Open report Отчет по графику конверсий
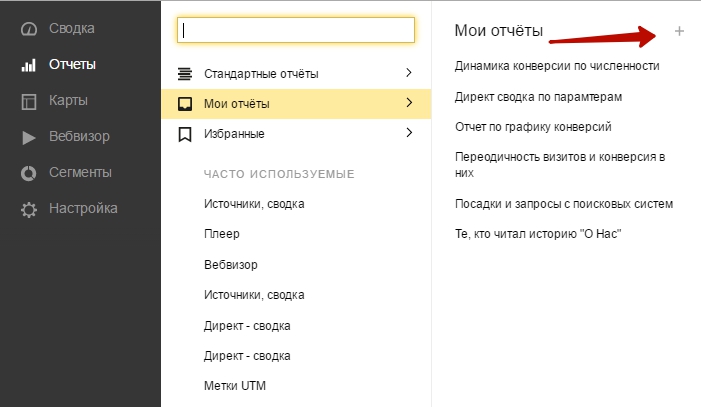This screenshot has width=701, height=407. 533,127
